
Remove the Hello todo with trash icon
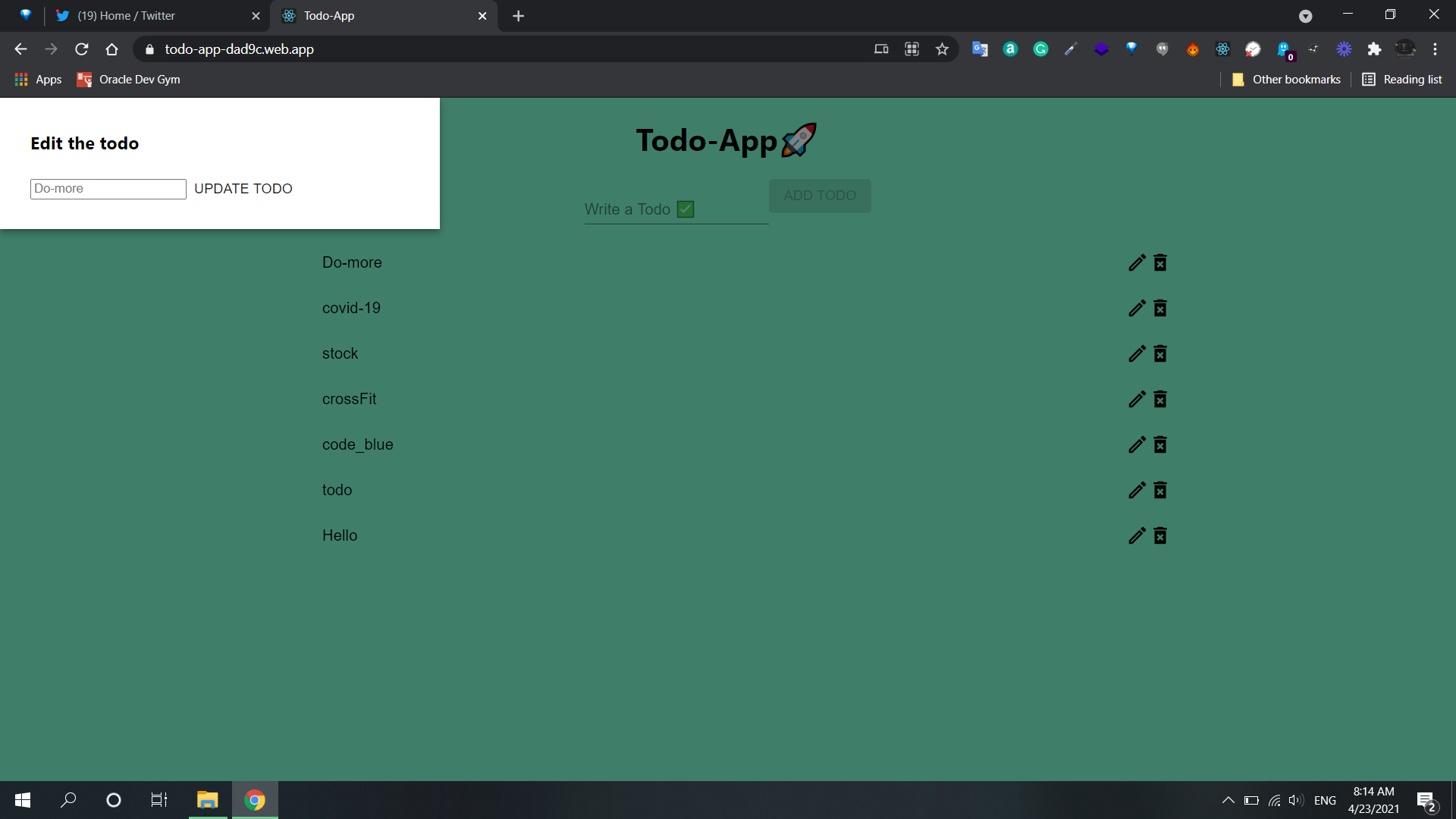point(1160,535)
